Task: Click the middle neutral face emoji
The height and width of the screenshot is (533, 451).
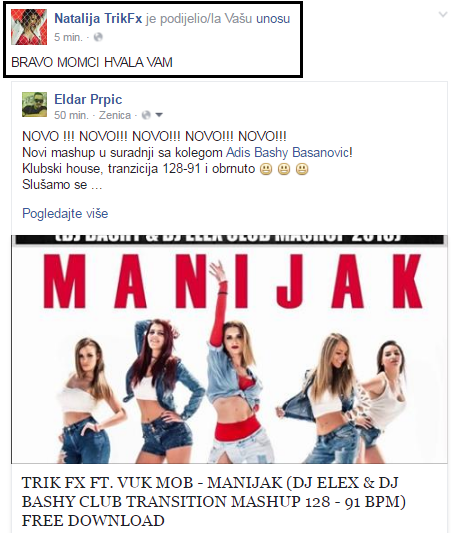Action: [284, 169]
